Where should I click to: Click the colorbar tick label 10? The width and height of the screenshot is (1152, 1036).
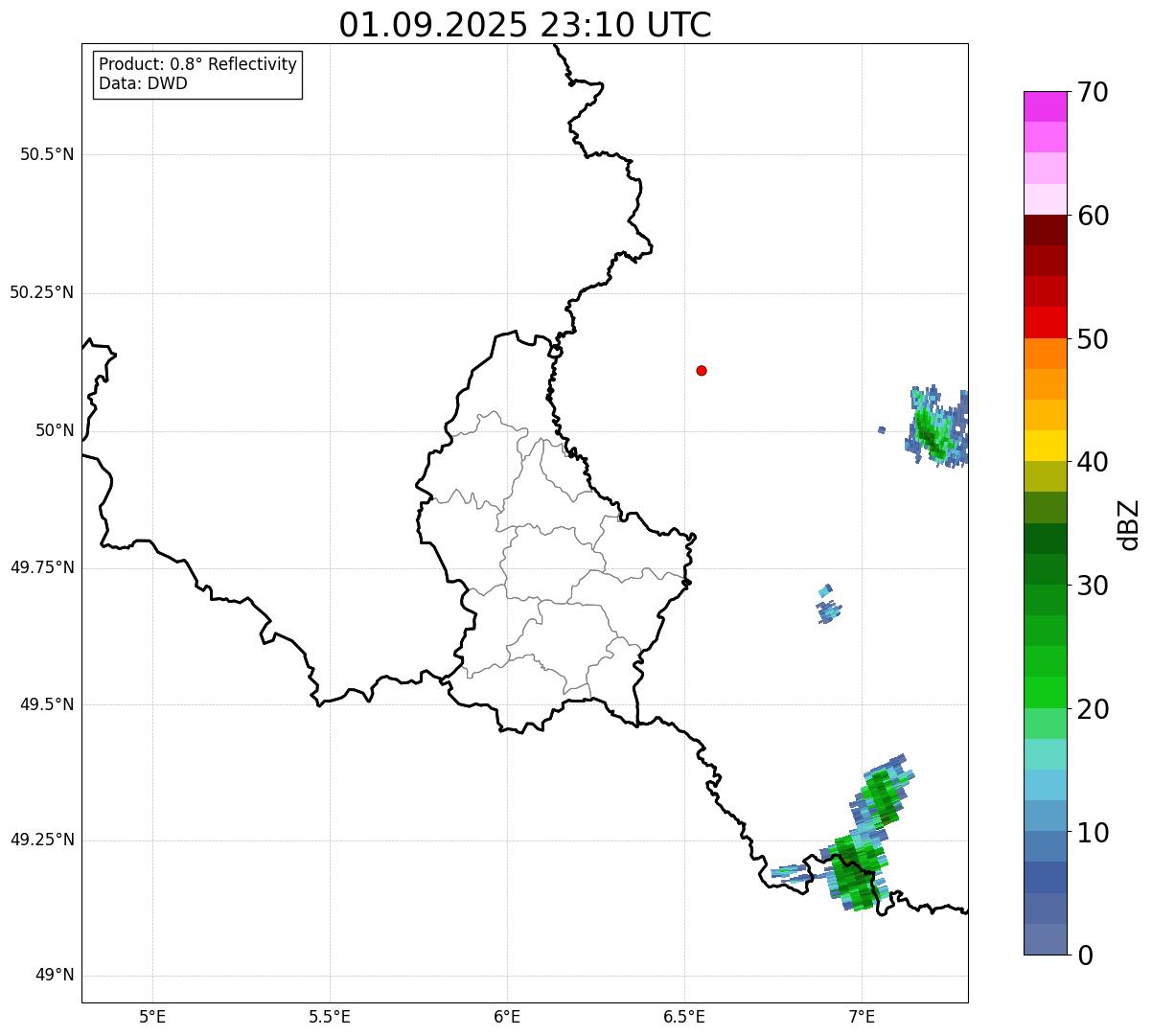point(1093,833)
